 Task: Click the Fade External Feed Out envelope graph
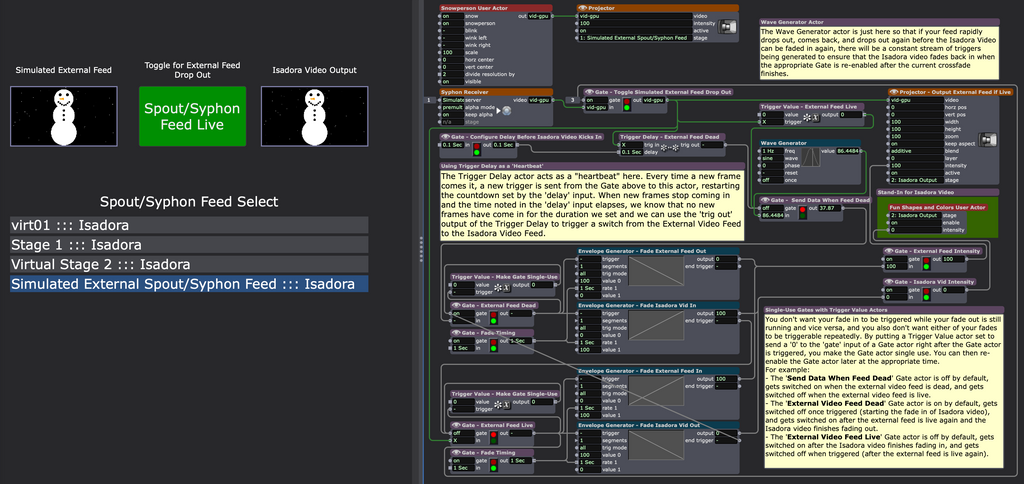654,270
